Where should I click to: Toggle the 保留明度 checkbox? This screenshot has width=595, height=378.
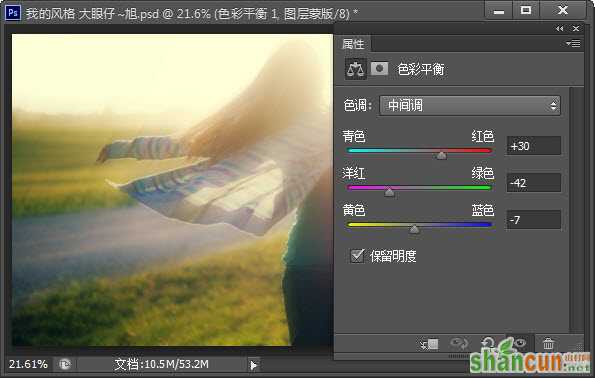click(x=357, y=256)
